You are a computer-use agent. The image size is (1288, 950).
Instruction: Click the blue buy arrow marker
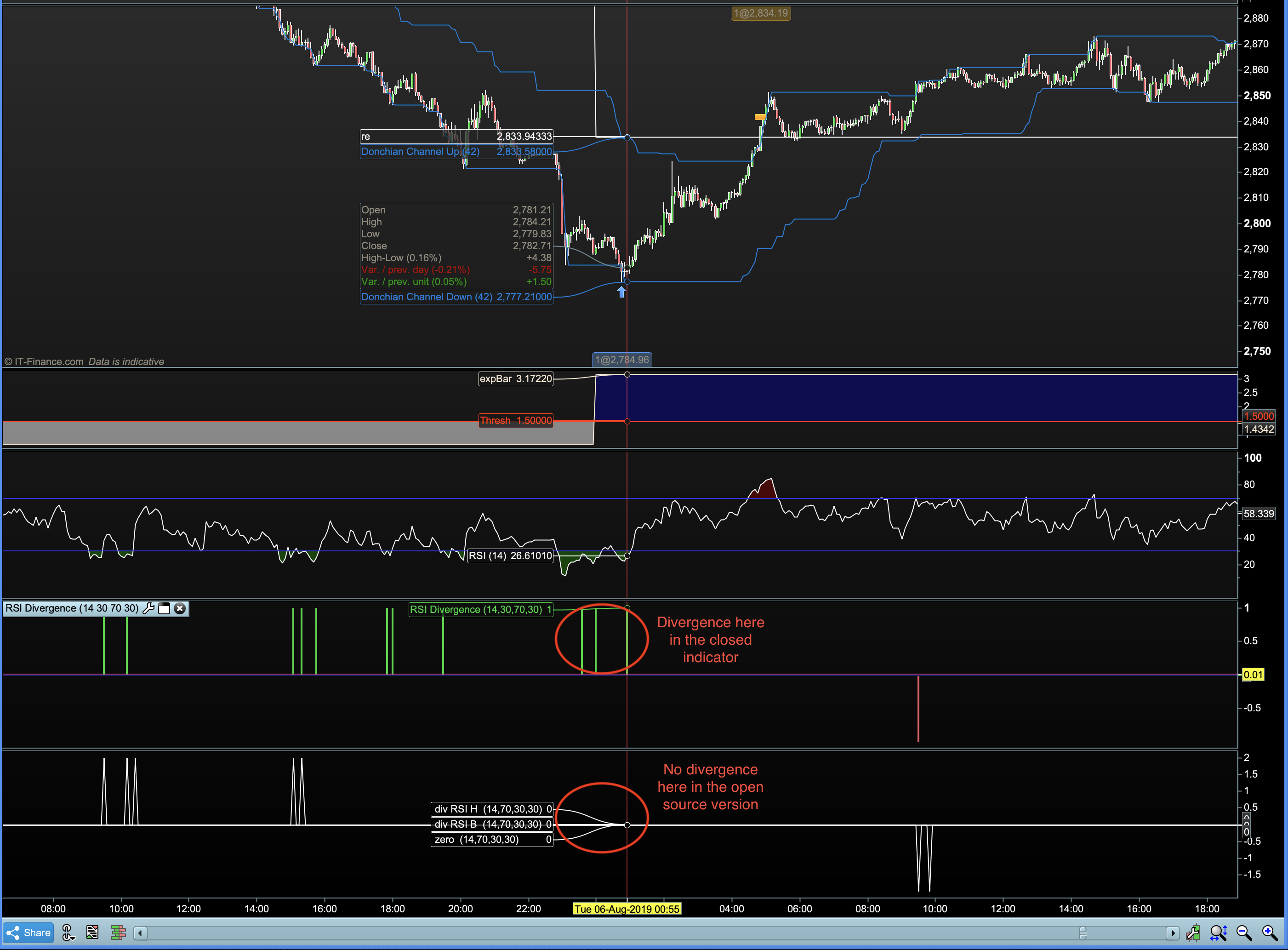coord(621,292)
